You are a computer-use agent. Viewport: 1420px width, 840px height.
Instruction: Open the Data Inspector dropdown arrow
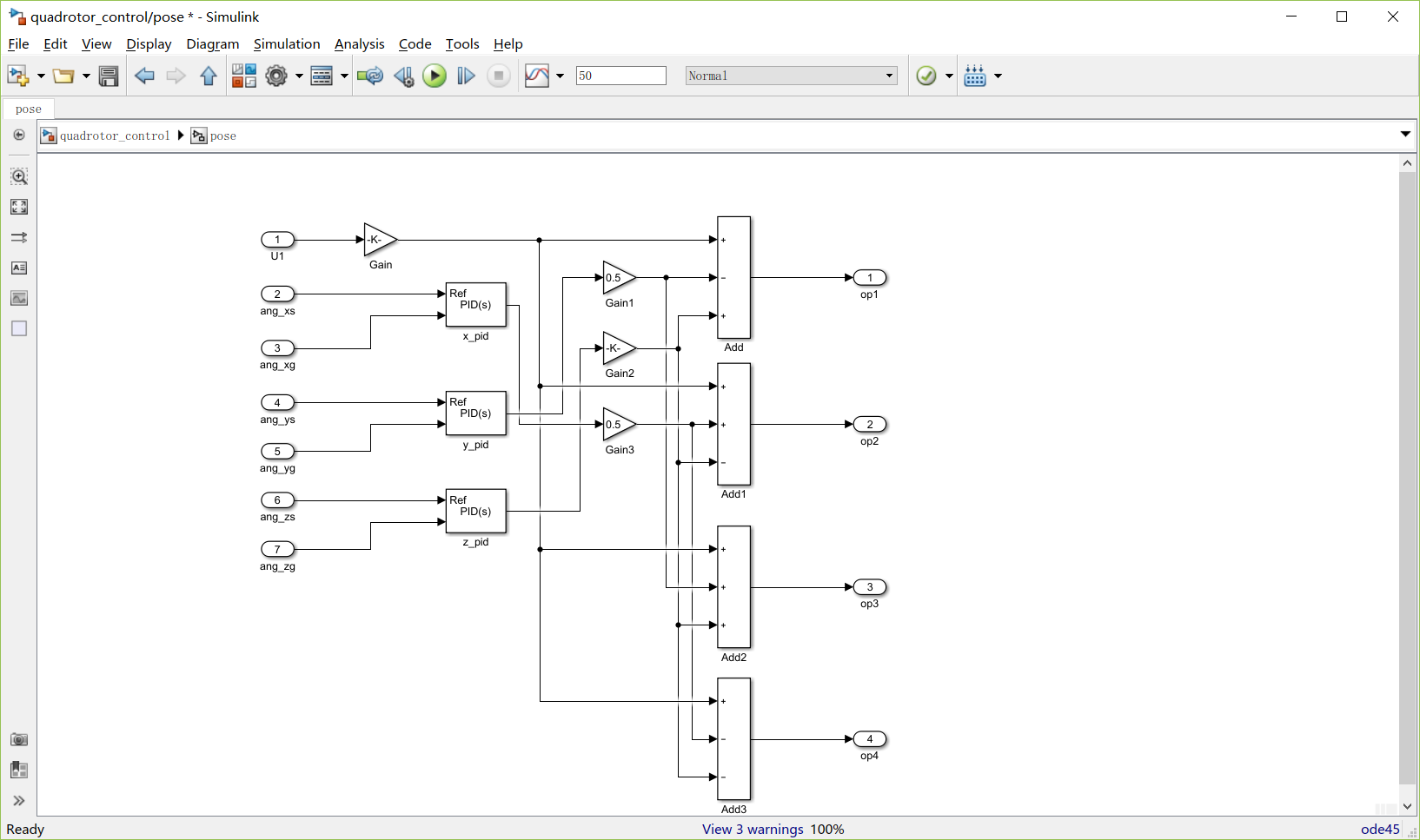pos(560,76)
